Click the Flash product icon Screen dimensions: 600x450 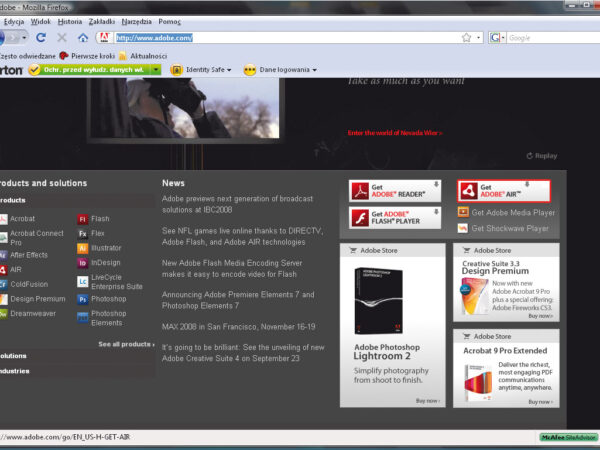[83, 218]
